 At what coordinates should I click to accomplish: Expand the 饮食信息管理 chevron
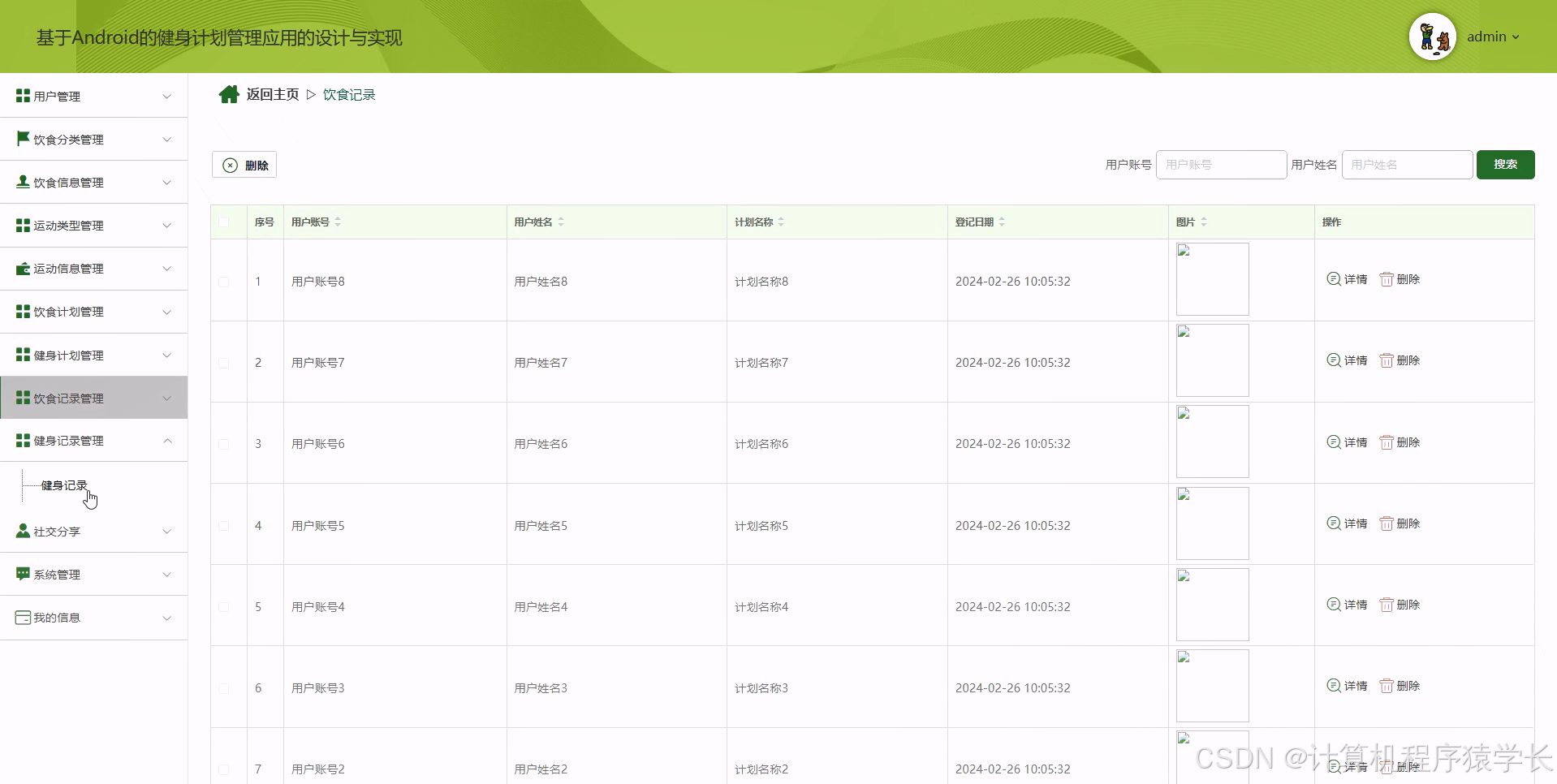pos(167,182)
